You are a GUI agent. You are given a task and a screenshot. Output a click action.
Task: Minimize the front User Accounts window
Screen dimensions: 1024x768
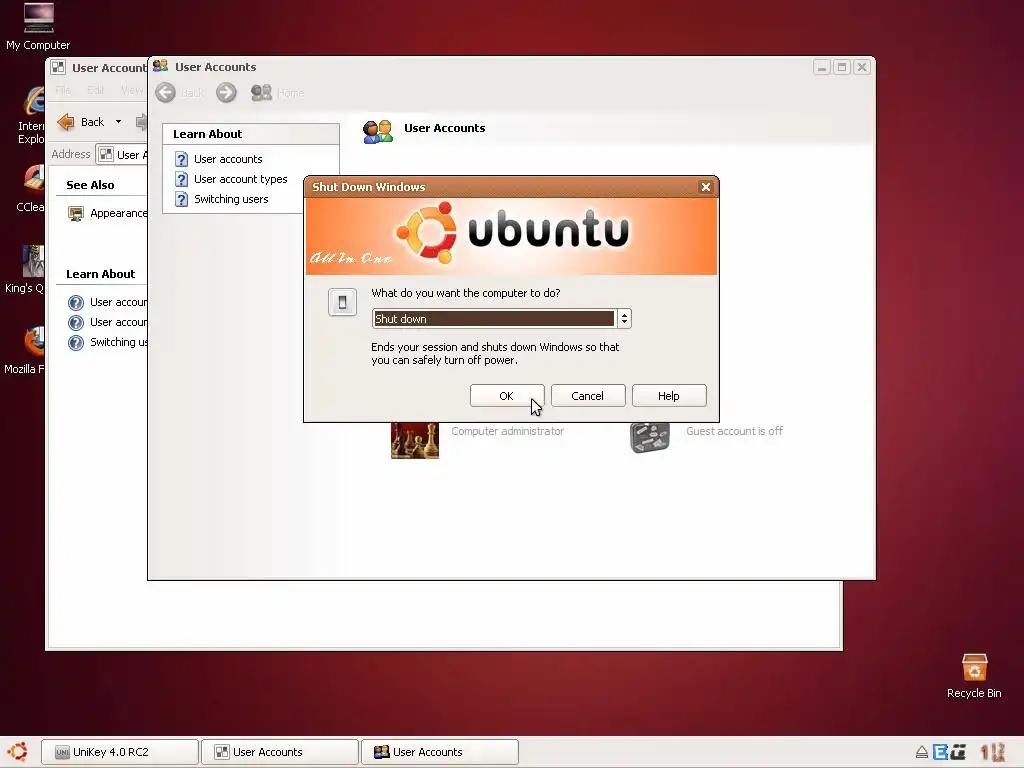tap(822, 67)
